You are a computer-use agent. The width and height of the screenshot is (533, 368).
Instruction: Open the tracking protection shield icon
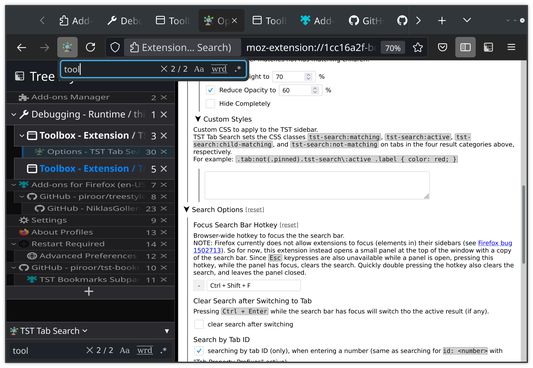pos(115,48)
